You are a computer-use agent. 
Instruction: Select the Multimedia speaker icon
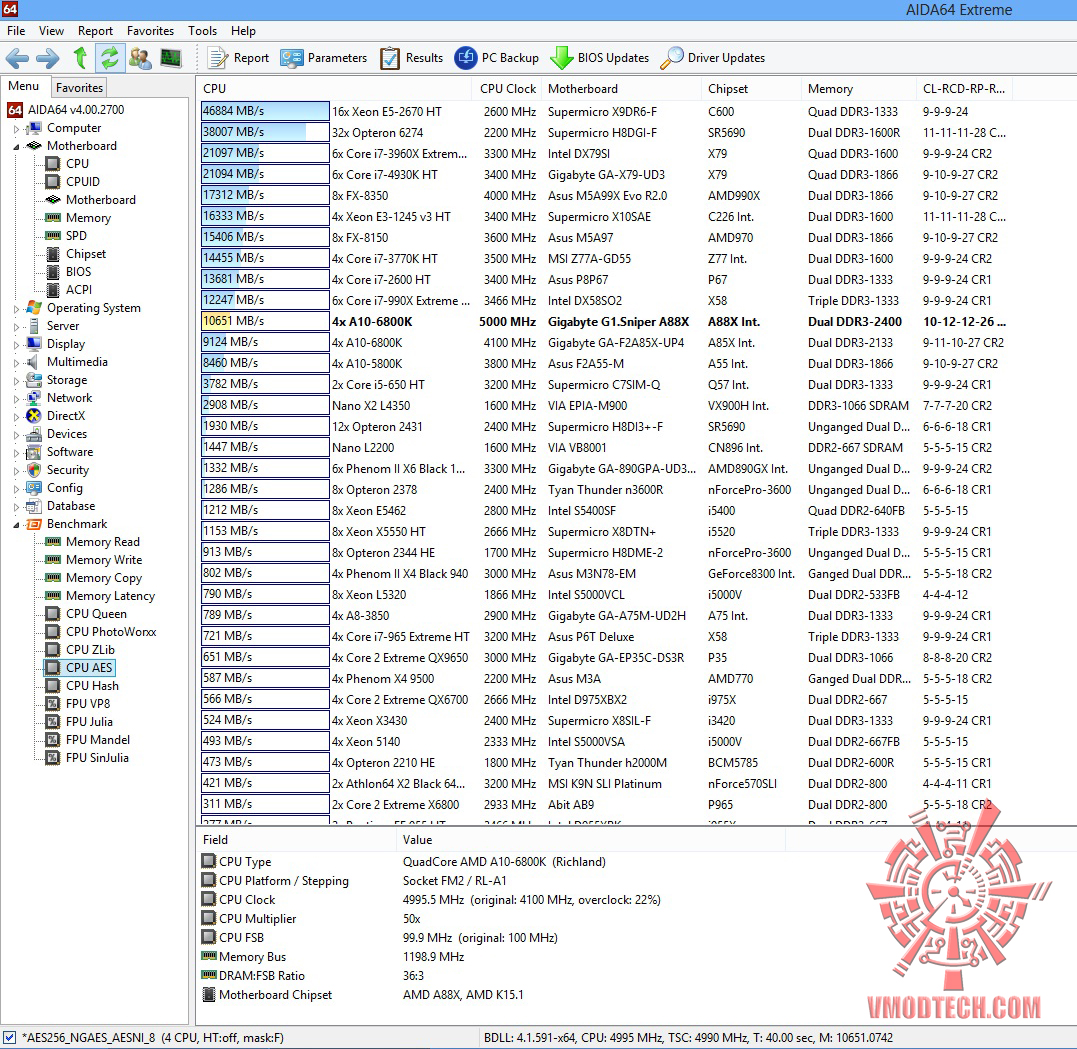[x=32, y=362]
